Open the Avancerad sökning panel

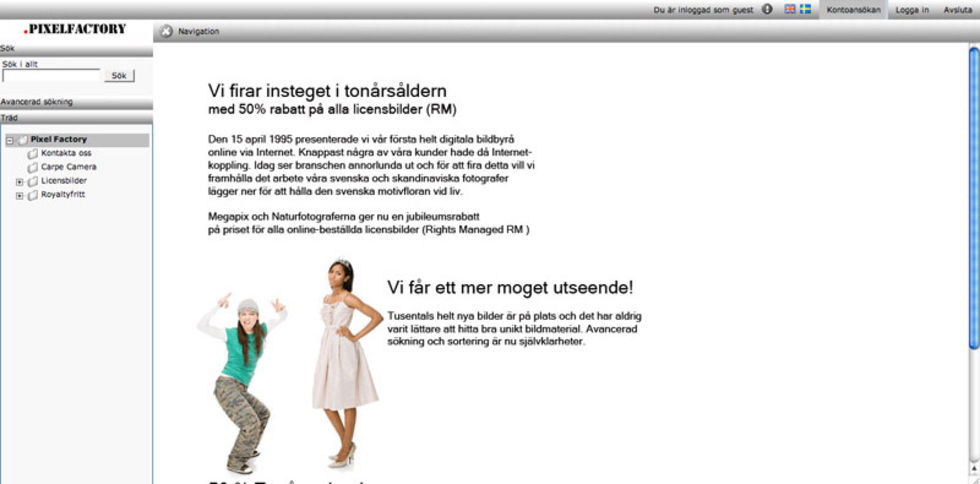coord(76,102)
